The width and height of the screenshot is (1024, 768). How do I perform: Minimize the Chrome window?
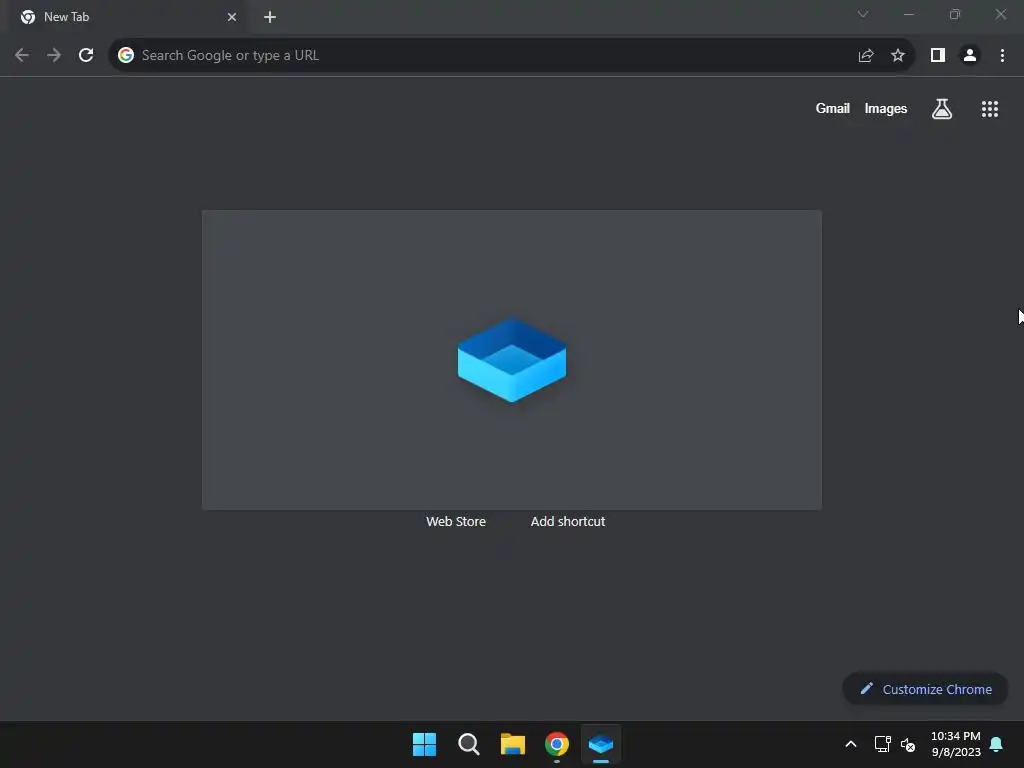[908, 14]
